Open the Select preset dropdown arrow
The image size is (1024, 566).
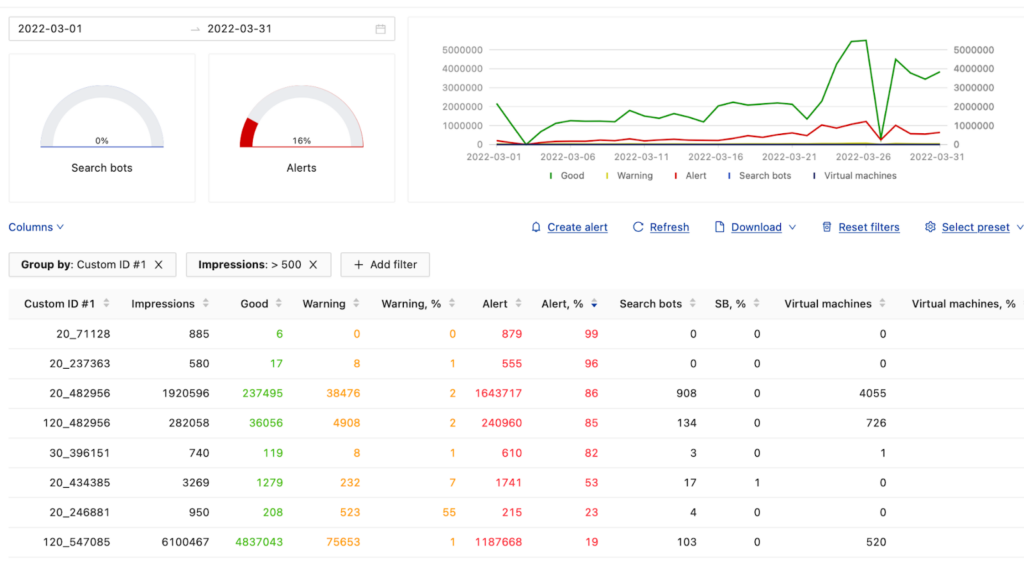coord(1019,227)
